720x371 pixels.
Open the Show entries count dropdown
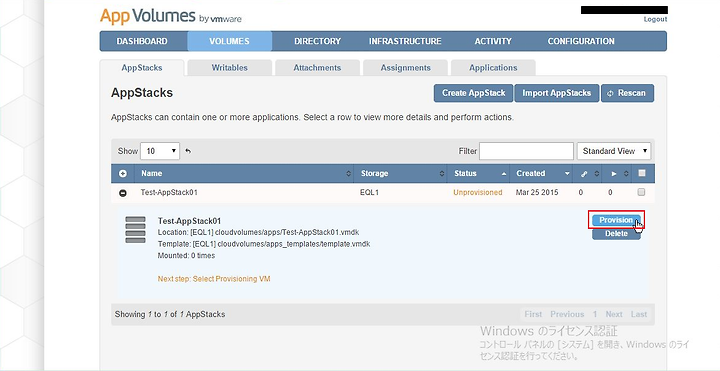[160, 151]
